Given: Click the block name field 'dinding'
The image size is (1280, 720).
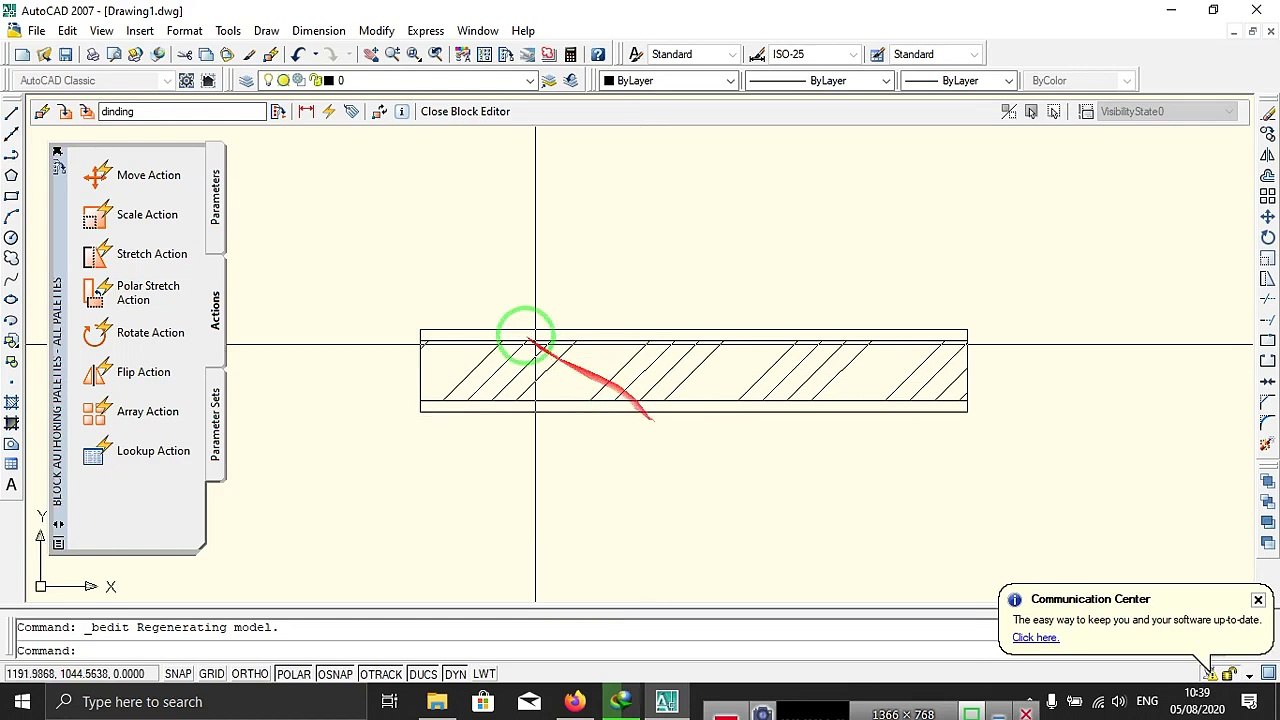Looking at the screenshot, I should point(182,112).
